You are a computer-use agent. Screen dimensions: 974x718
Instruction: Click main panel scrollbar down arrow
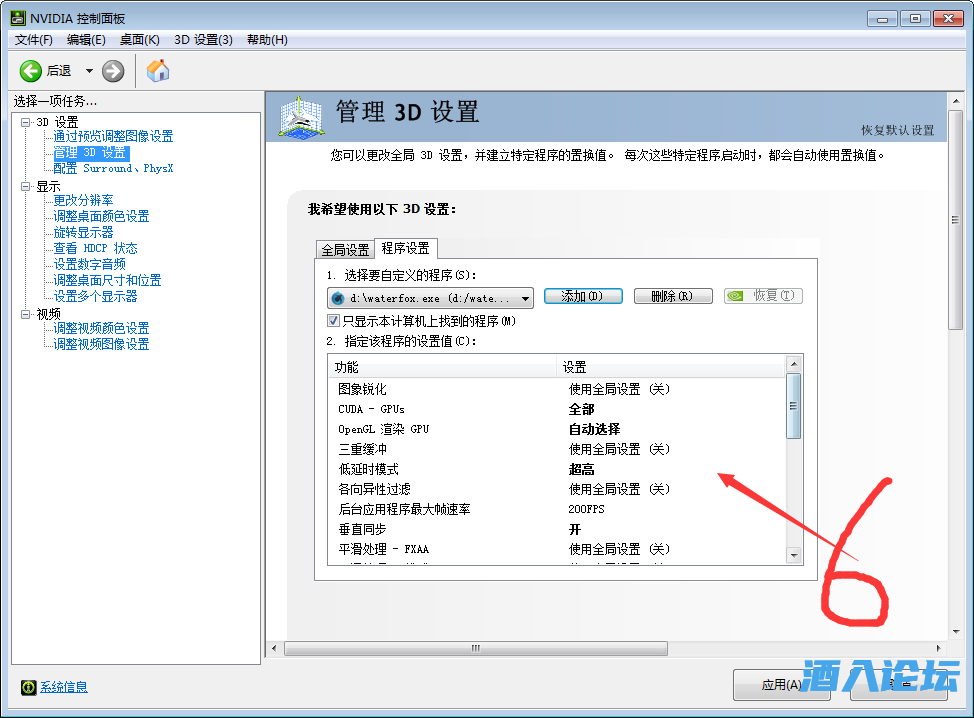956,632
